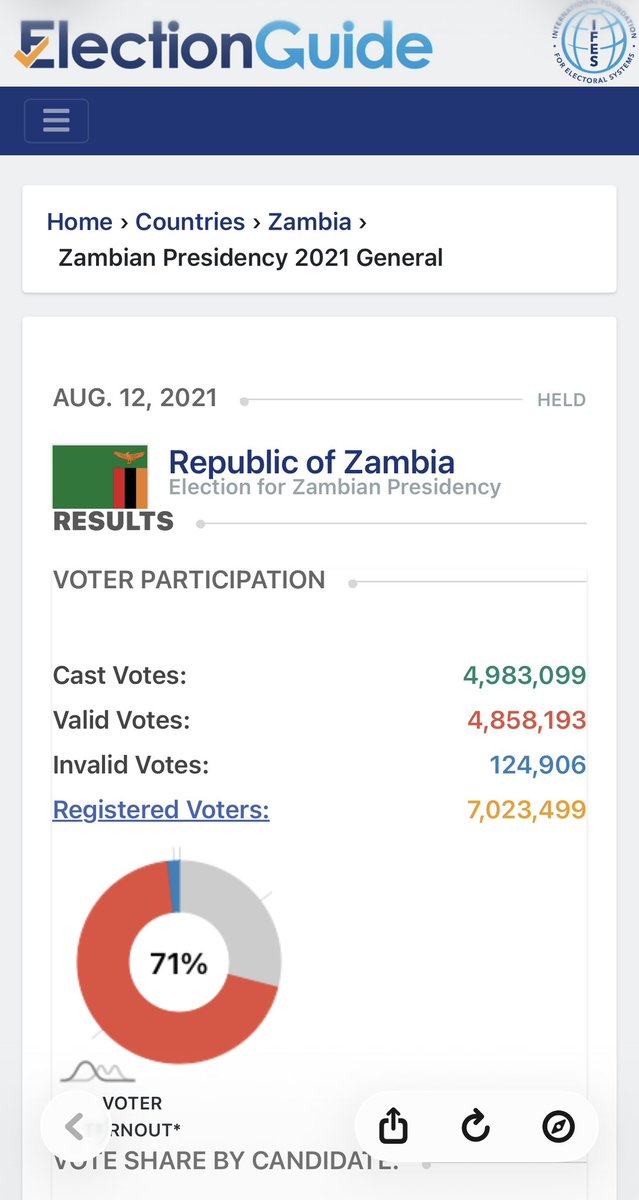Open the hamburger navigation menu
The image size is (639, 1200).
click(x=56, y=121)
